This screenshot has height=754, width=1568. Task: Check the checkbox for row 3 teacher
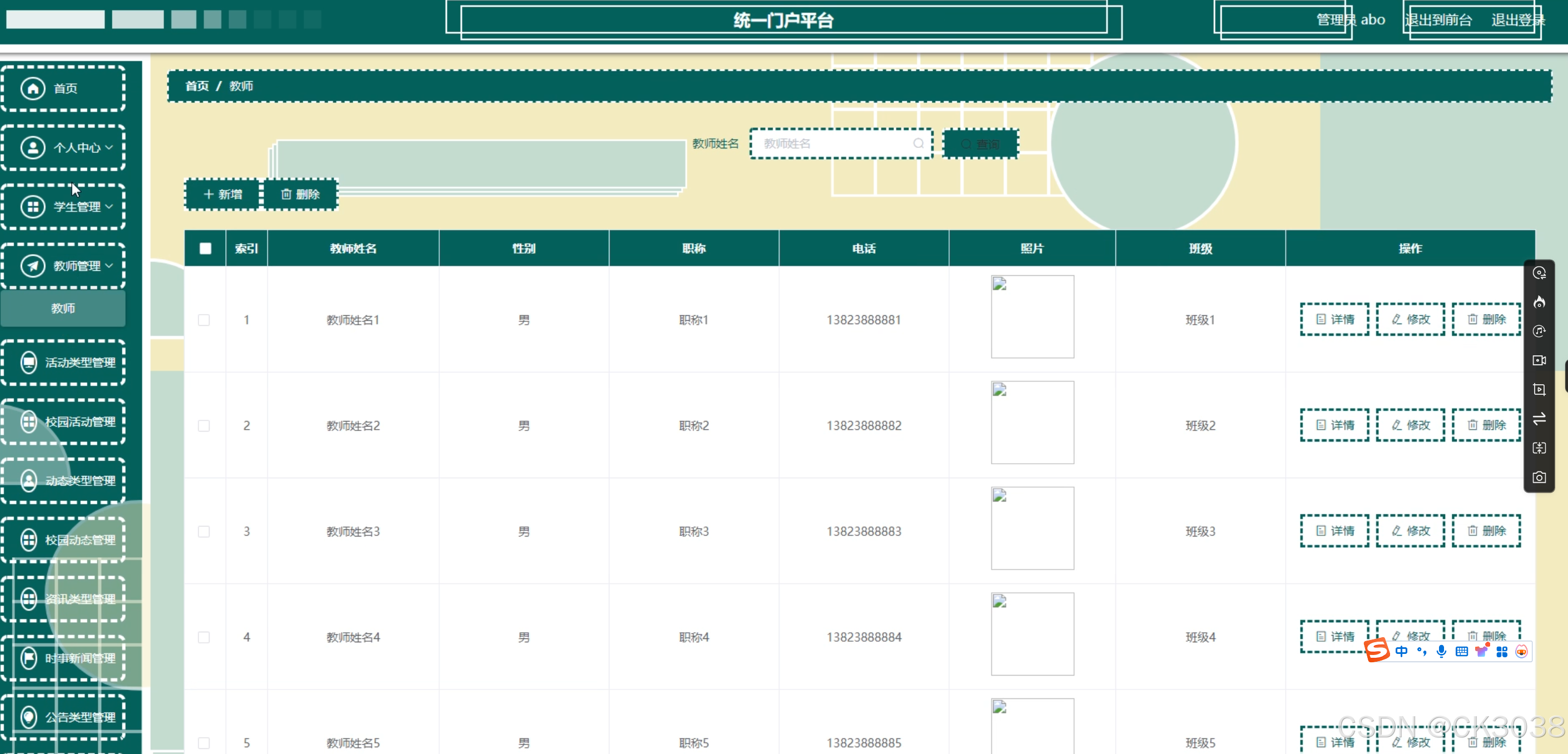point(204,531)
